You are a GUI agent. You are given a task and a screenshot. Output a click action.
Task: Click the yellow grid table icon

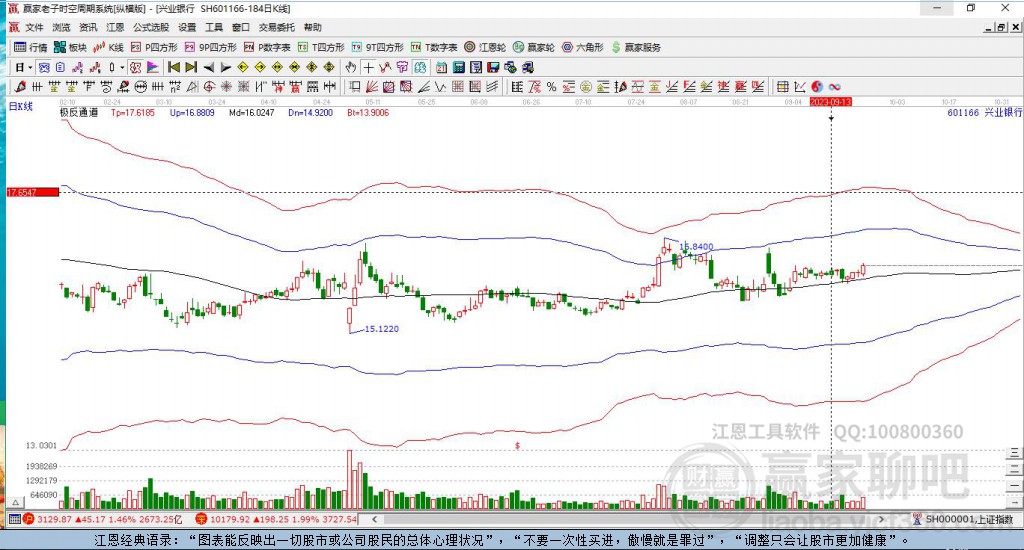[x=782, y=86]
